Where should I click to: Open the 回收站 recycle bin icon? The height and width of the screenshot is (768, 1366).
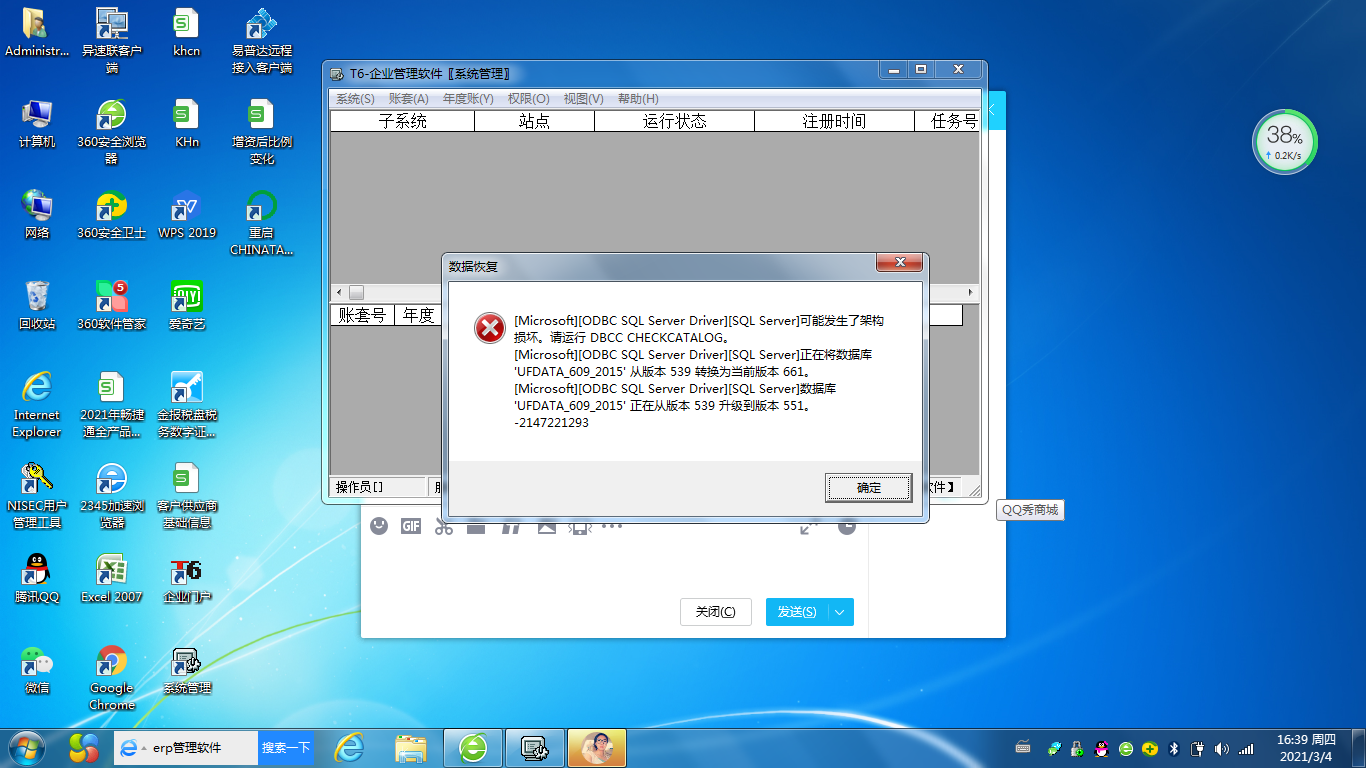pos(37,306)
